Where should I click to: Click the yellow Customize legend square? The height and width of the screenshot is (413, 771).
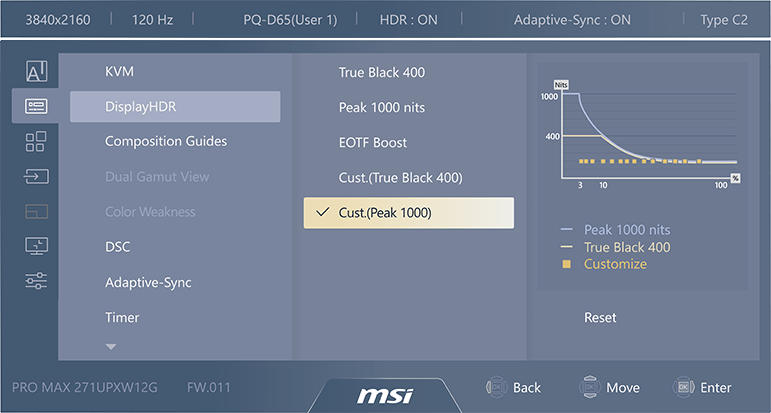566,265
